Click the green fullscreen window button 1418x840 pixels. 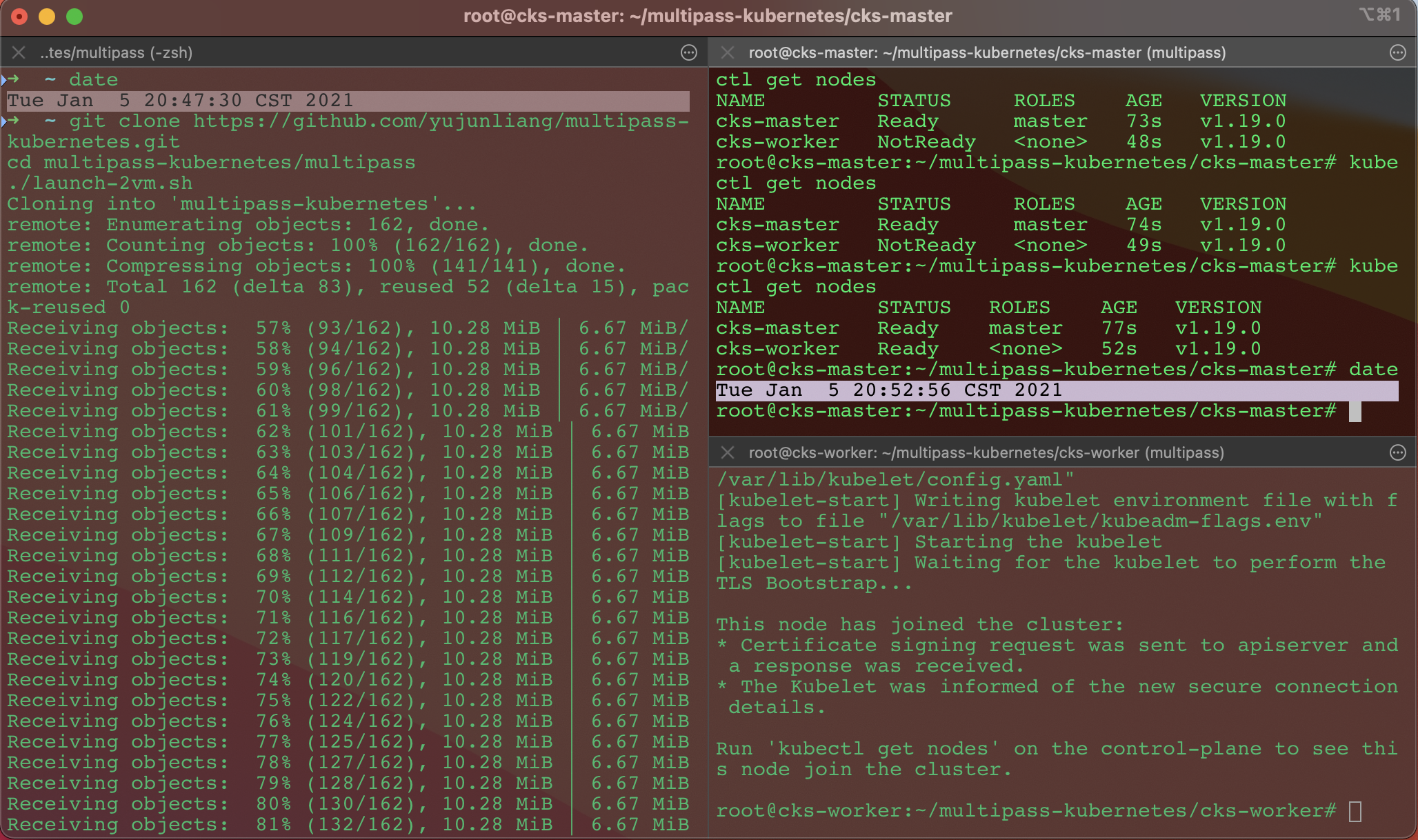click(74, 17)
